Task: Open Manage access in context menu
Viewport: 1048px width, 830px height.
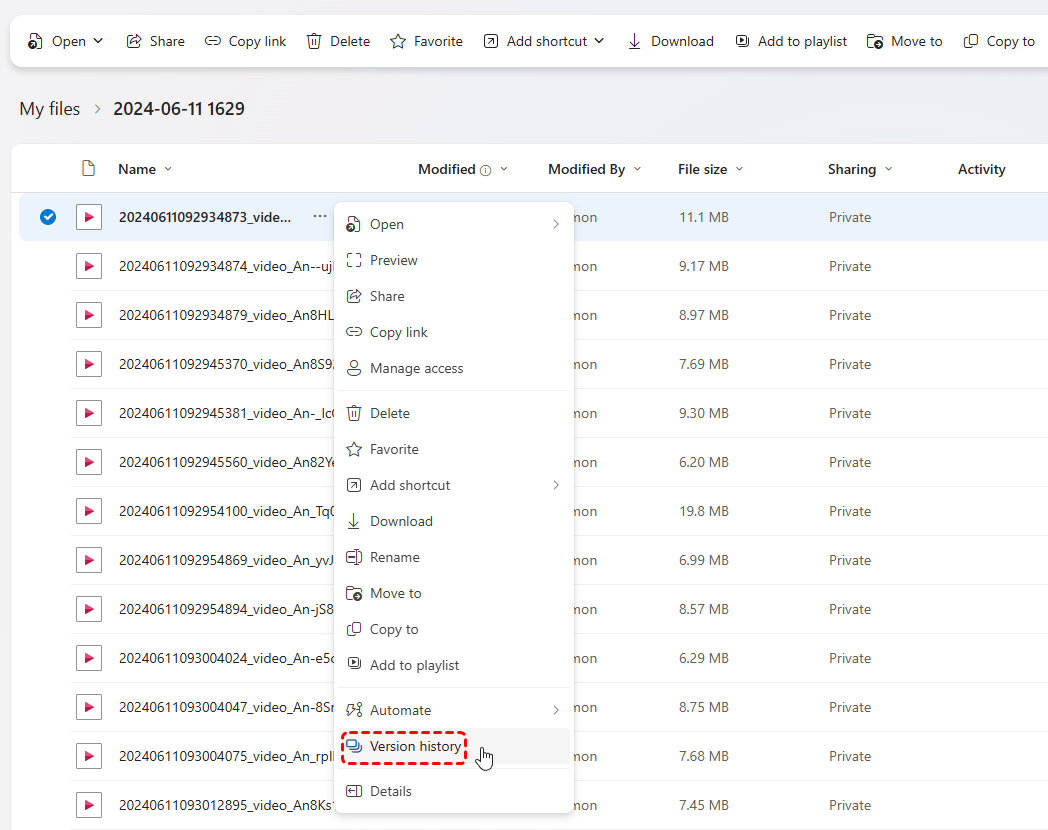Action: click(416, 368)
